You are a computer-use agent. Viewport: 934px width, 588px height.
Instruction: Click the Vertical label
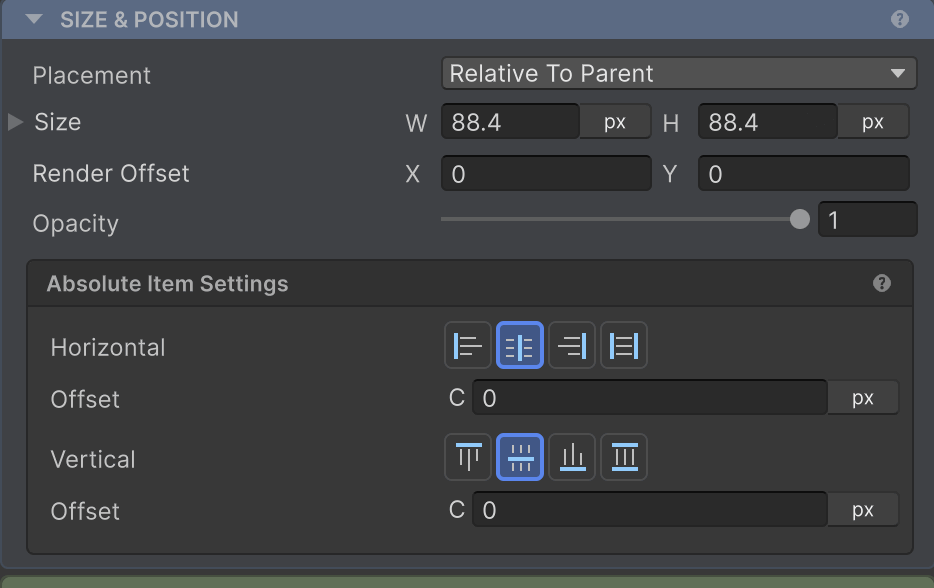[93, 459]
